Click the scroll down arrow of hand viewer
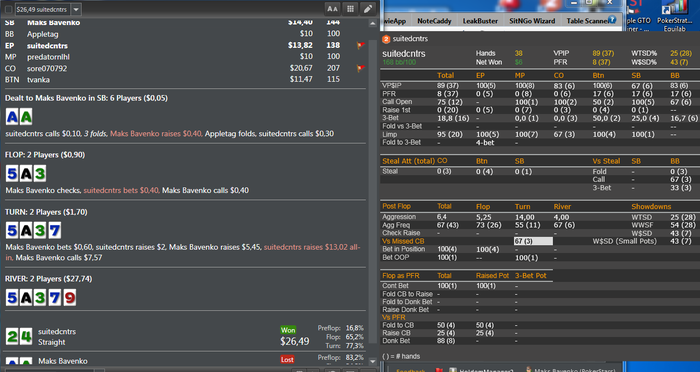The width and height of the screenshot is (700, 372). pyautogui.click(x=373, y=361)
